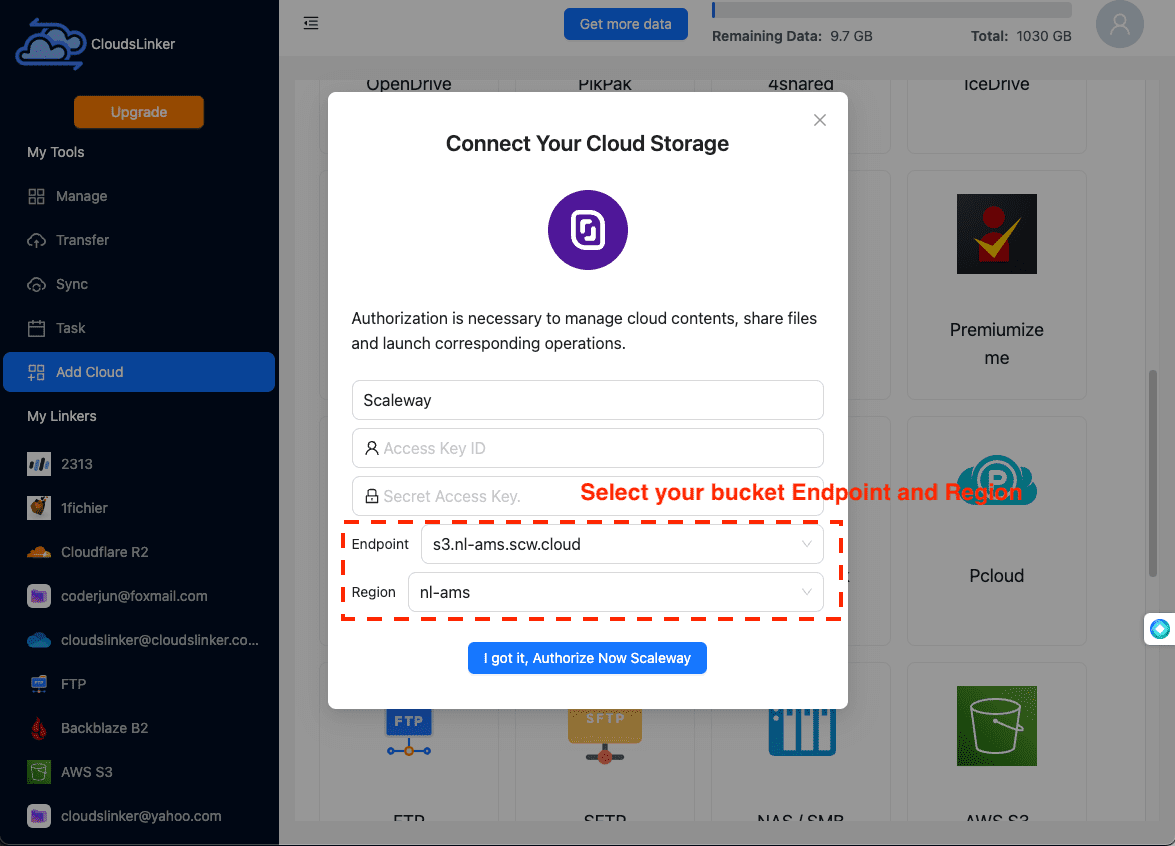This screenshot has height=846, width=1175.
Task: Click the Add Cloud icon
Action: (x=36, y=372)
